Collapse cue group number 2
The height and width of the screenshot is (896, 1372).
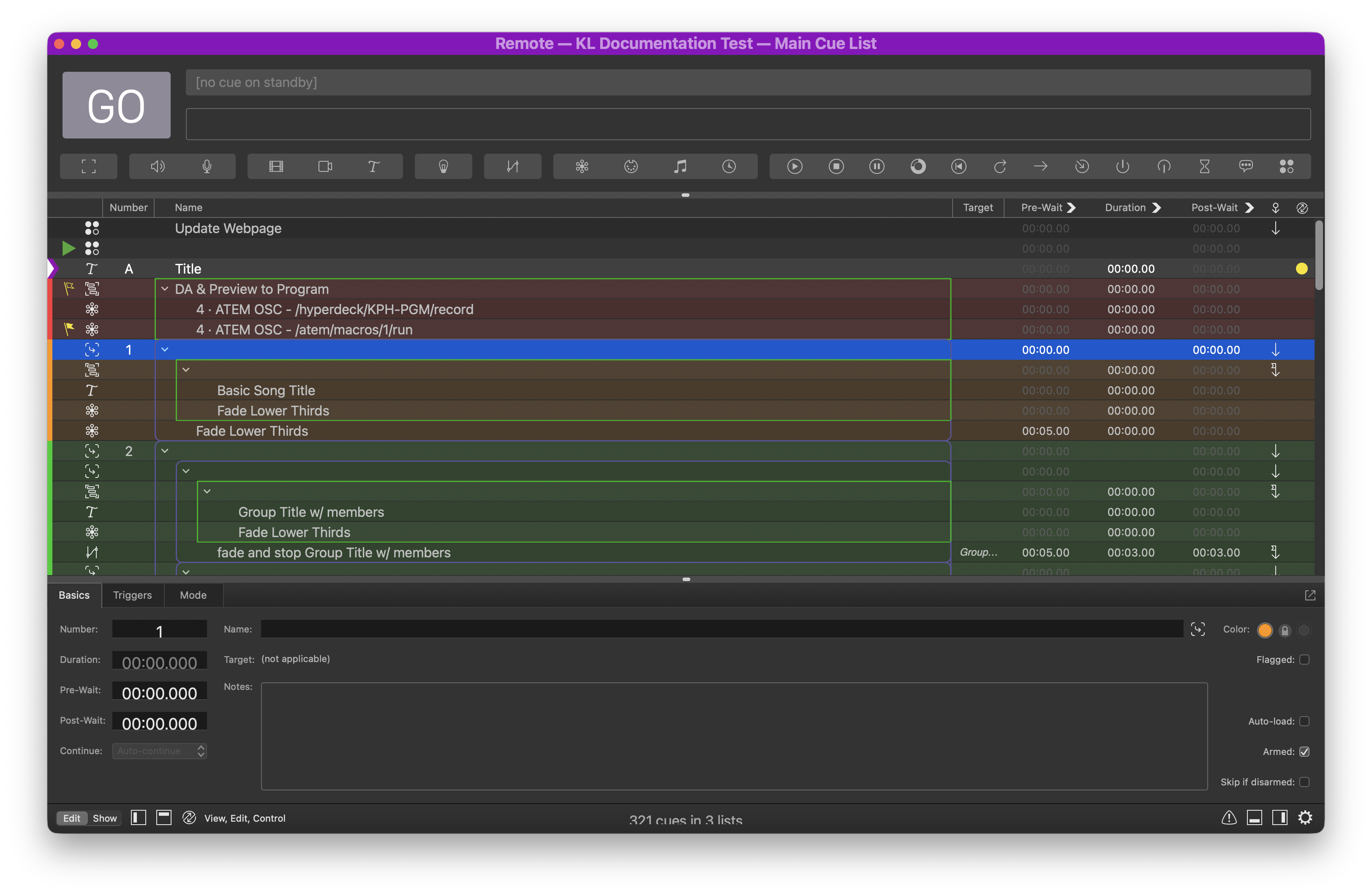165,451
